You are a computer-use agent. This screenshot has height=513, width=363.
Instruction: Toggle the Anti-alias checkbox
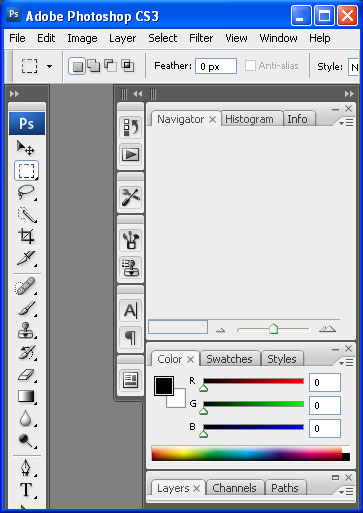point(250,66)
